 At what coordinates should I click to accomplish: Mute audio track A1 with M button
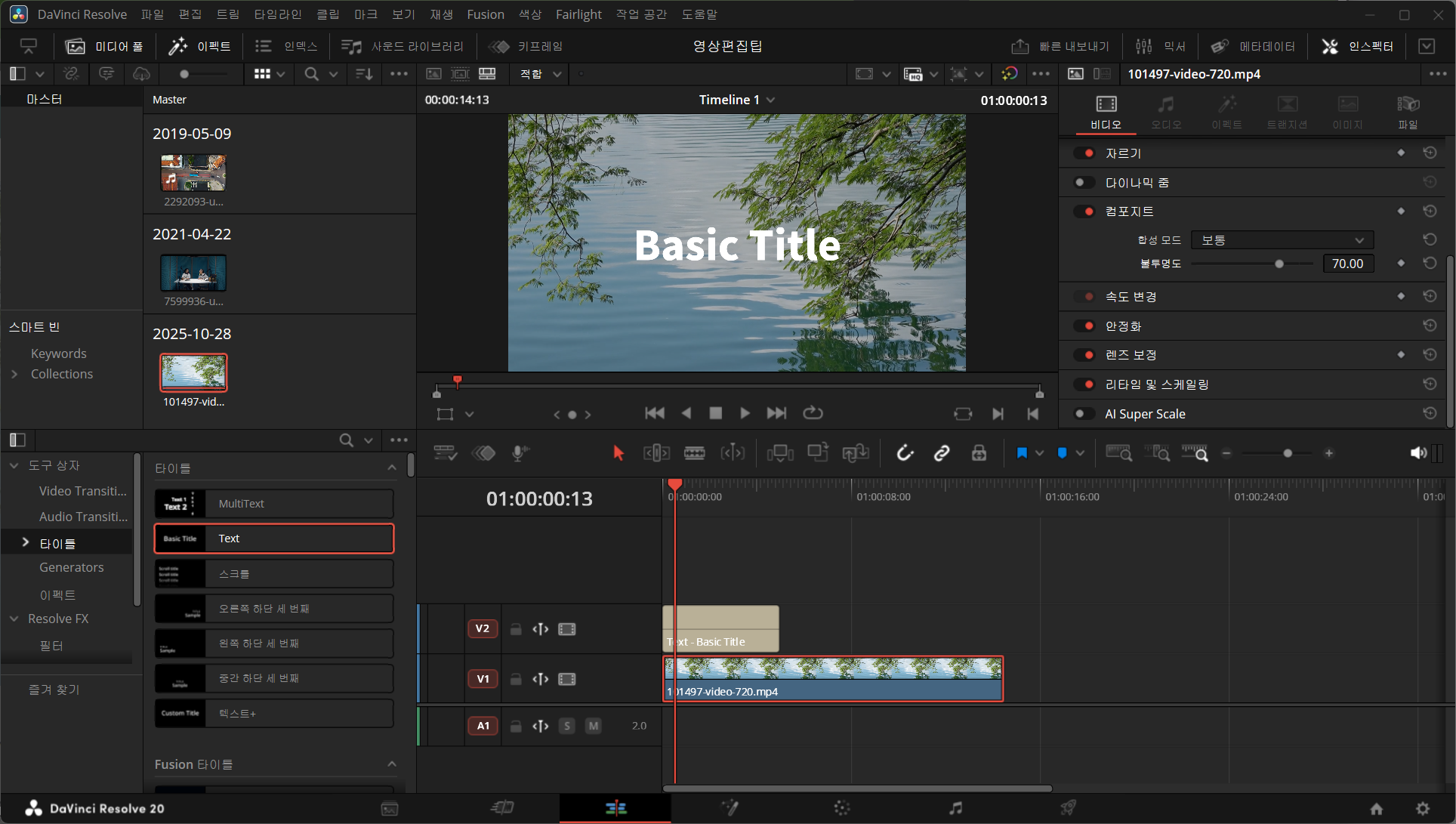pos(594,726)
